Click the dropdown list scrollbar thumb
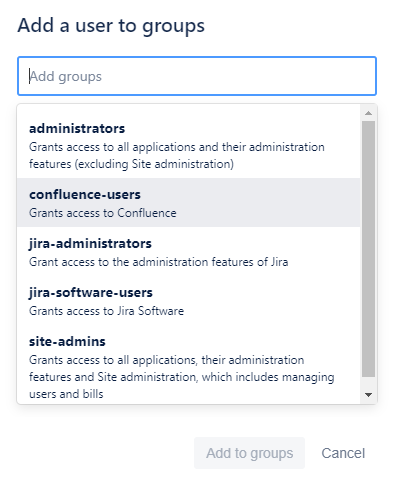Viewport: 396px width, 486px height. click(368, 249)
